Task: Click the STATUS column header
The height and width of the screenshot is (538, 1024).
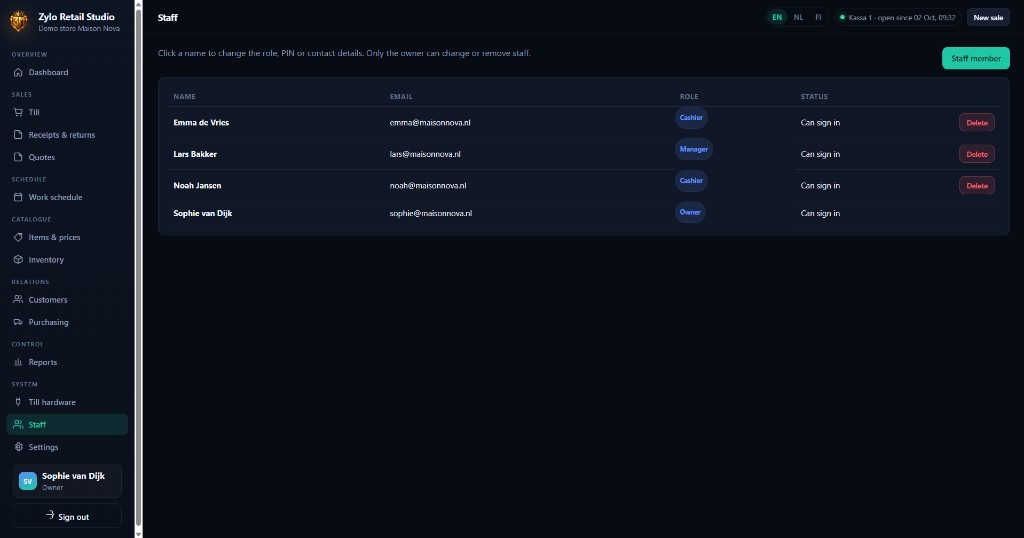Action: point(814,97)
